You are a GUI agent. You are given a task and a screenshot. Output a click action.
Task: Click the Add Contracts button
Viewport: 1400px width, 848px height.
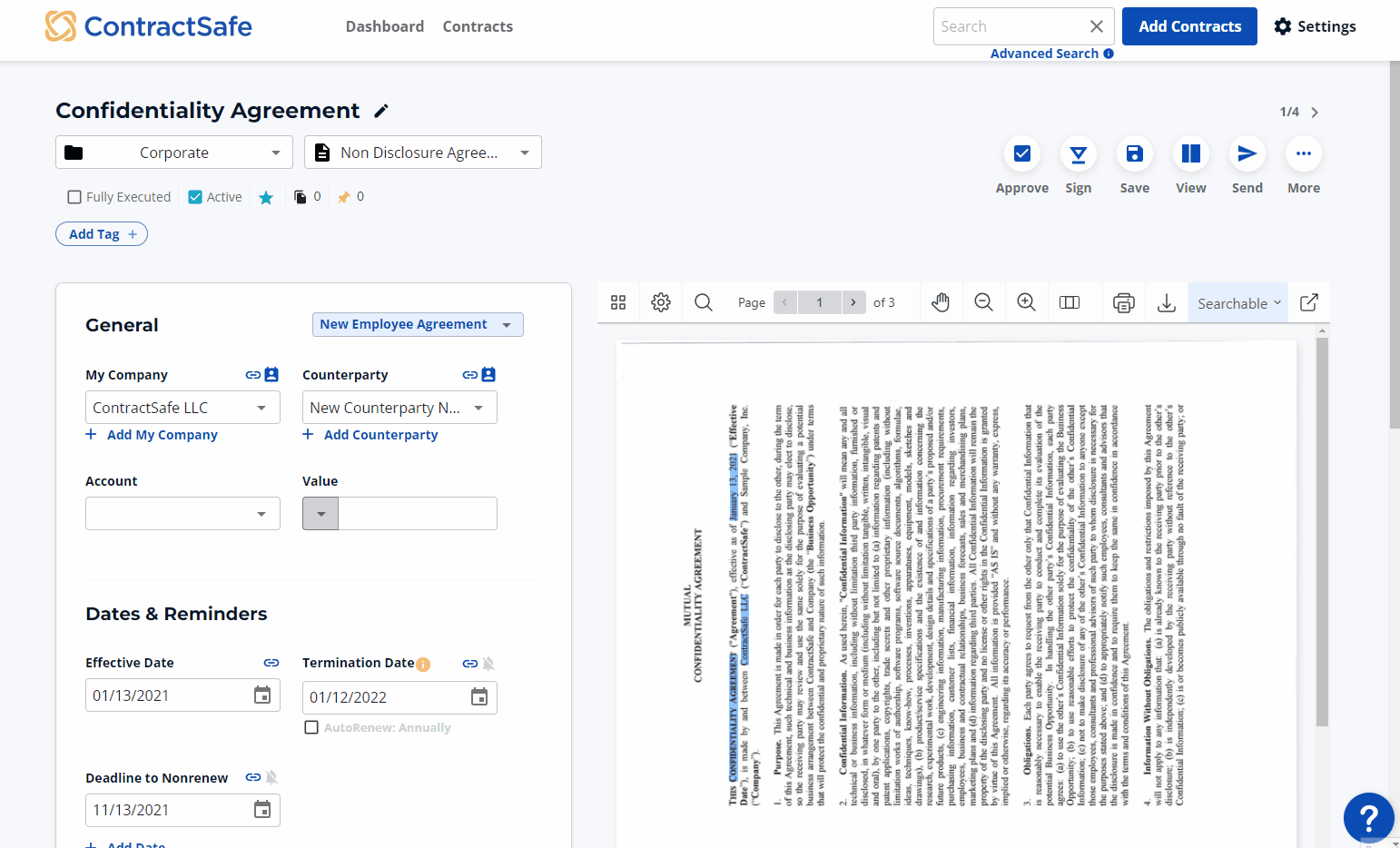tap(1189, 26)
